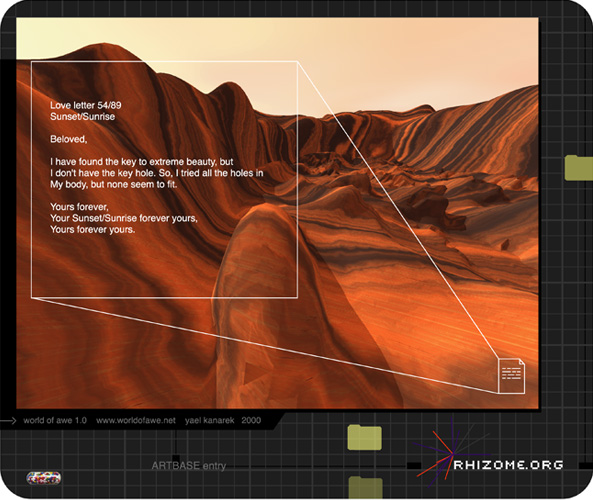This screenshot has width=593, height=500.
Task: Open the partially hidden folder at the bottom
Action: pyautogui.click(x=365, y=488)
